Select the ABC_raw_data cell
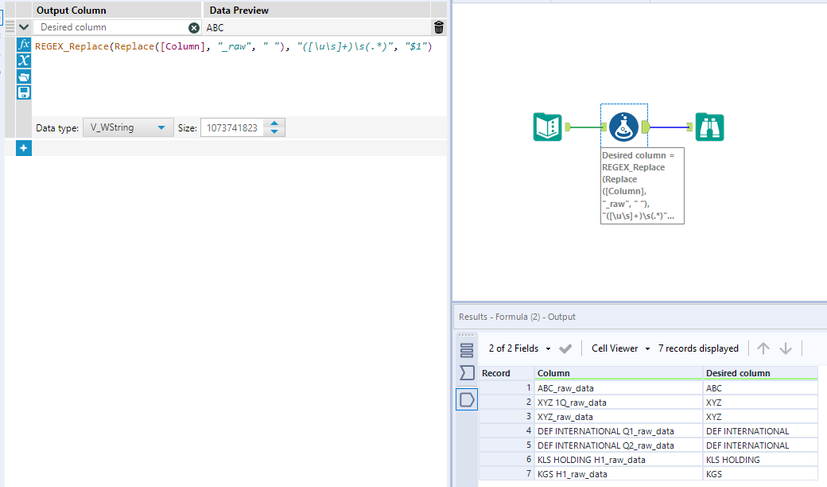The image size is (827, 487). click(x=618, y=388)
